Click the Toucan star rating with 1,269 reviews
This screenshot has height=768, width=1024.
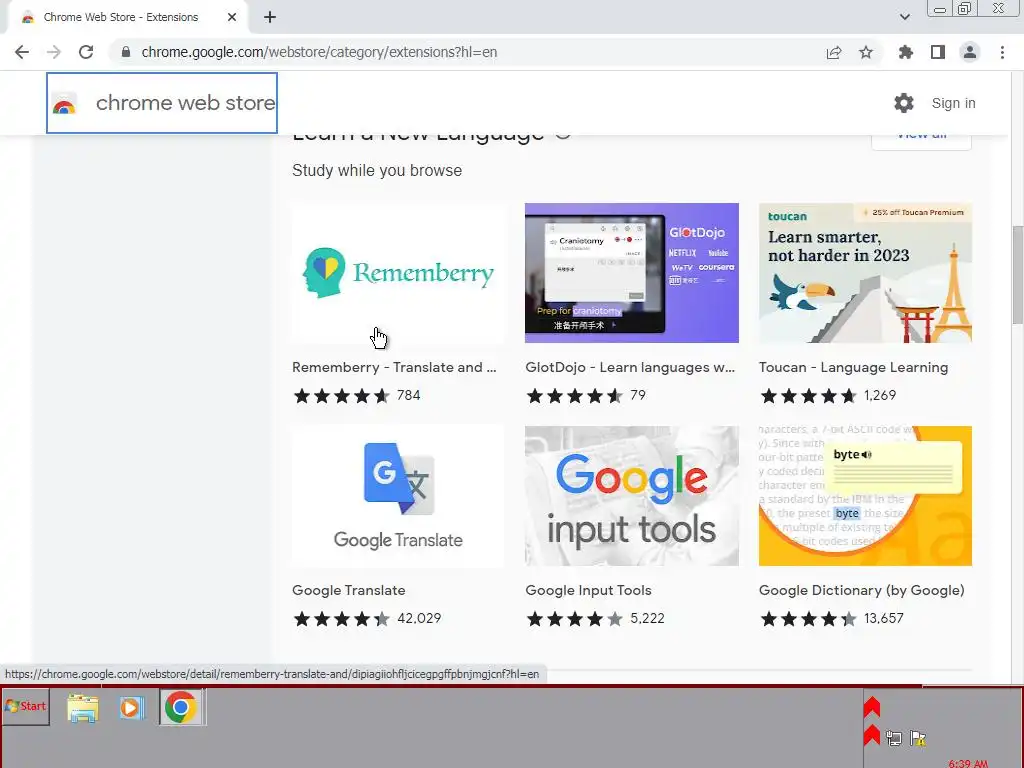[827, 396]
